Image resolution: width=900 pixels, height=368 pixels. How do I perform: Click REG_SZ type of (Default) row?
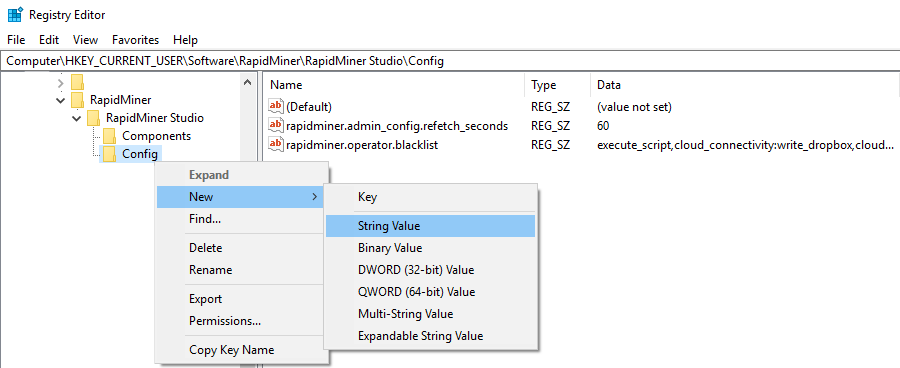pos(550,107)
